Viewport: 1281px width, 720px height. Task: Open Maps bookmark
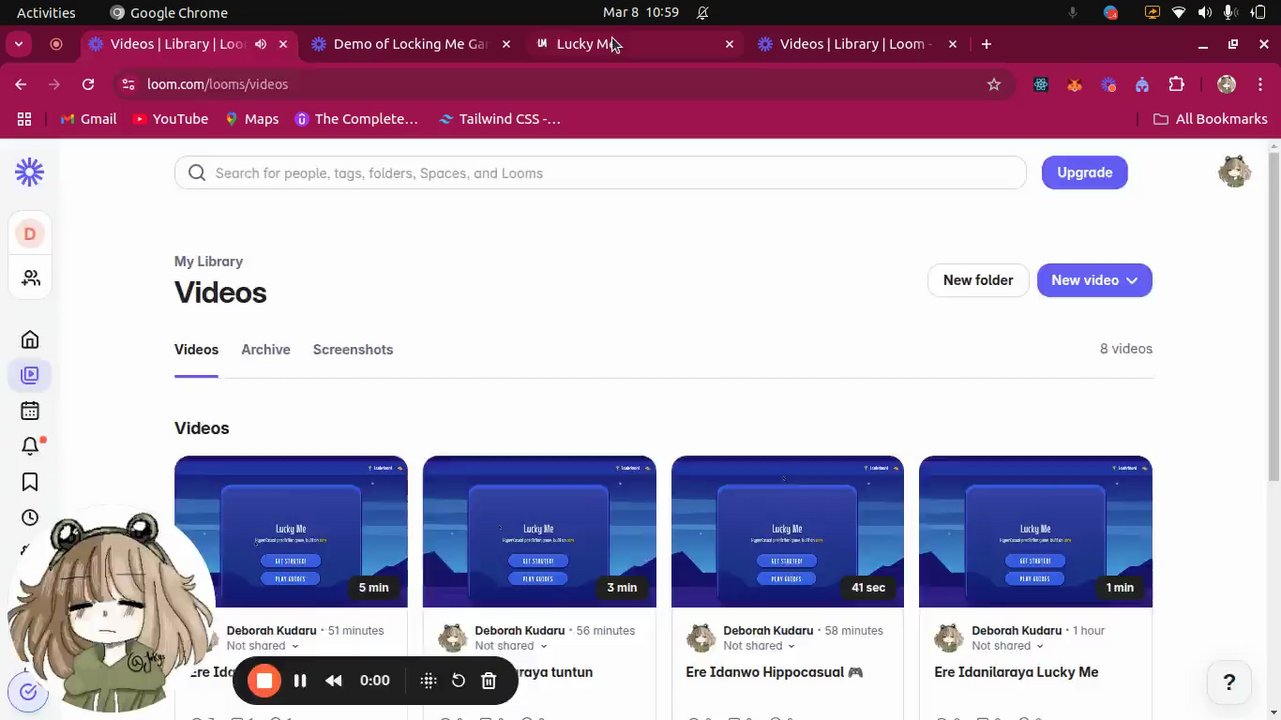(252, 119)
